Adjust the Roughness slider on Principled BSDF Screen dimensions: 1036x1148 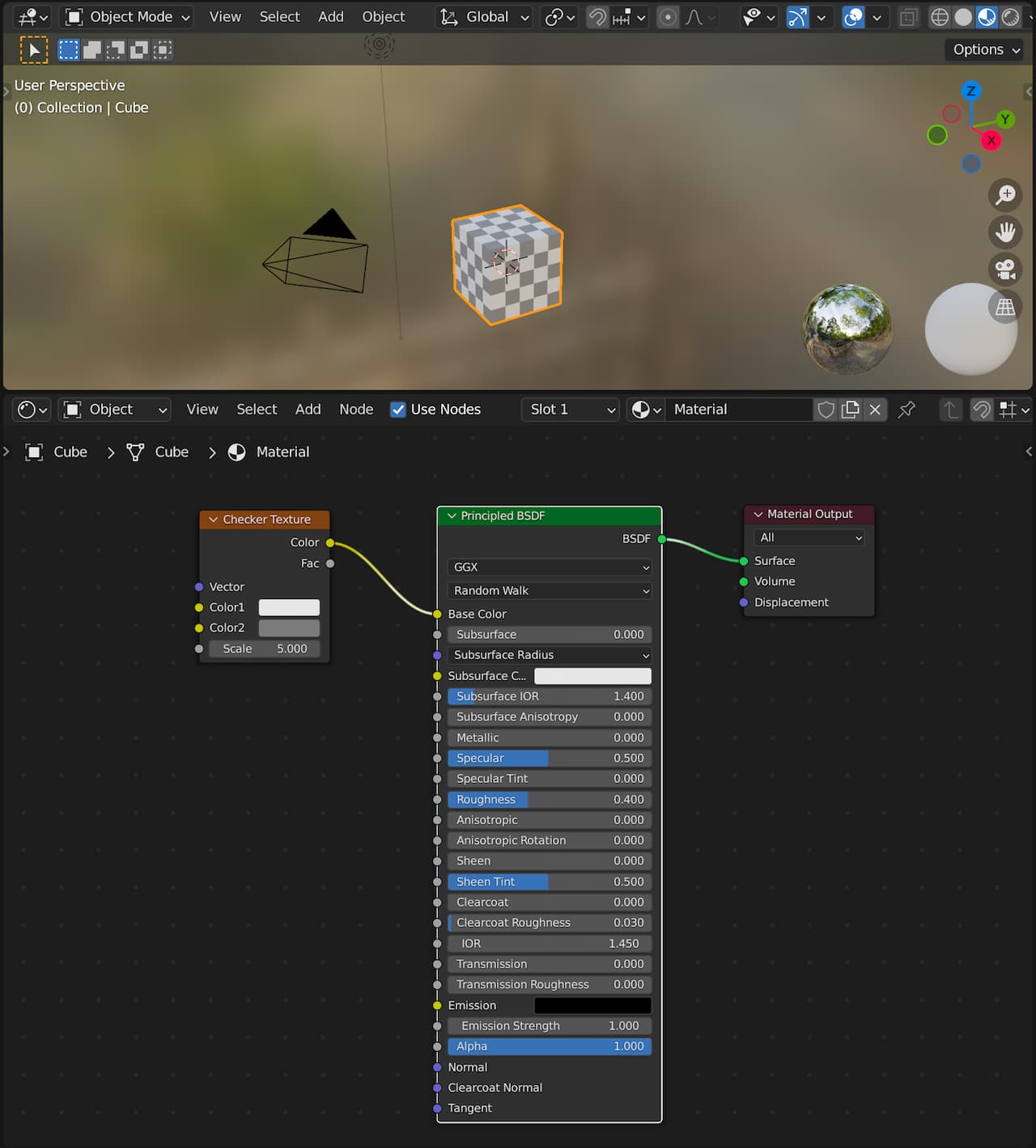pos(549,800)
